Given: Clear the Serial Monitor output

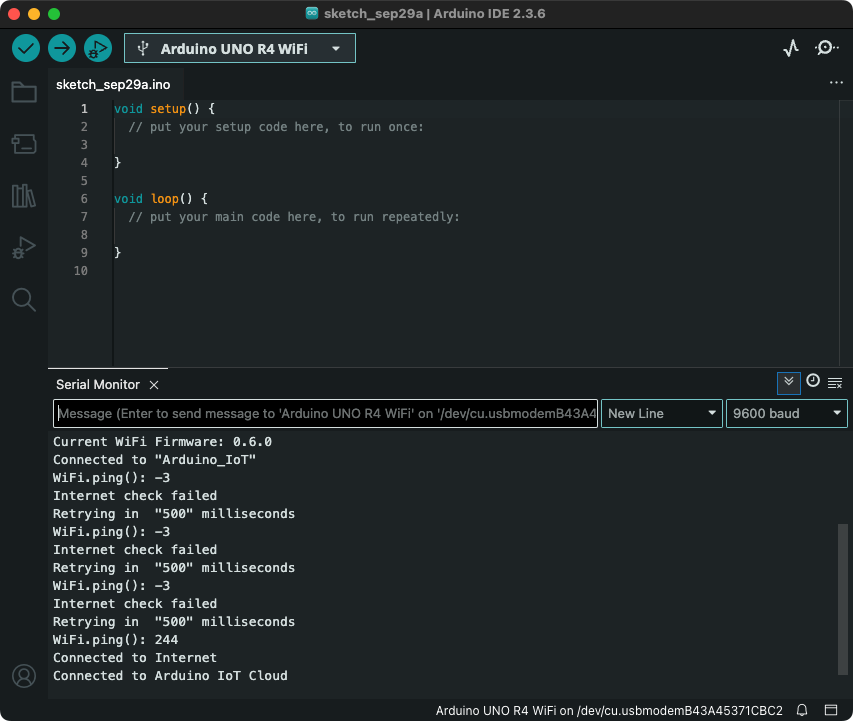Looking at the screenshot, I should pos(835,382).
